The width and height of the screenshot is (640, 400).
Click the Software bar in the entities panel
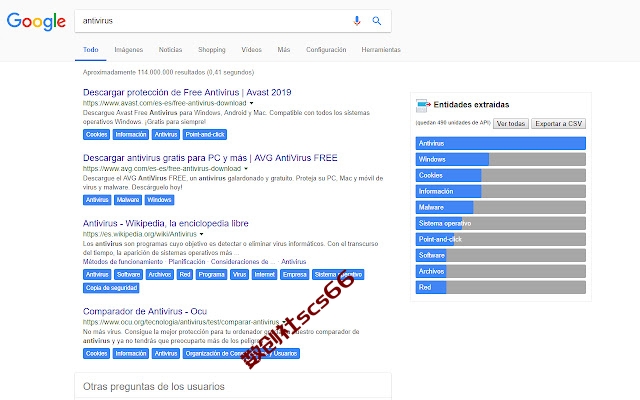[x=500, y=255]
